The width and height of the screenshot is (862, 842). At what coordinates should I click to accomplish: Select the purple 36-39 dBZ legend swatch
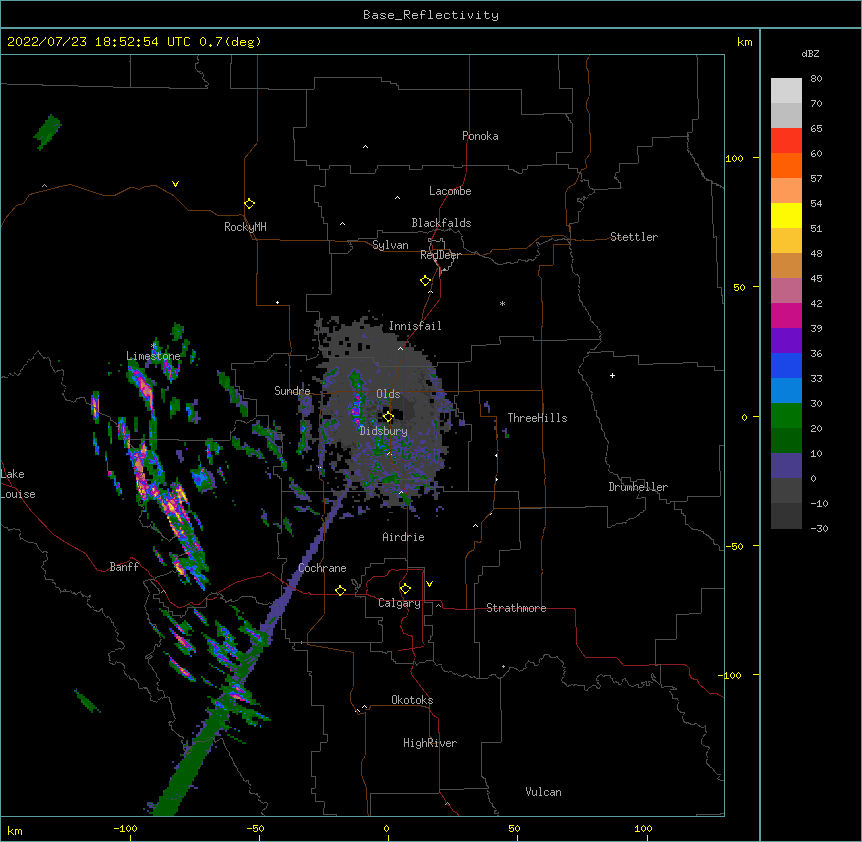point(786,341)
